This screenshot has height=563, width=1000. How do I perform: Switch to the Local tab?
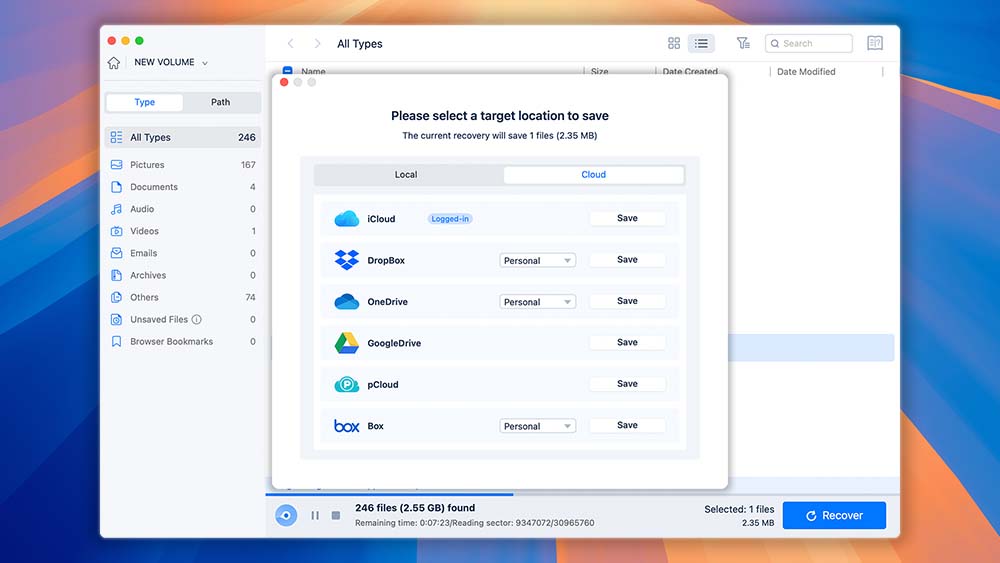[406, 175]
